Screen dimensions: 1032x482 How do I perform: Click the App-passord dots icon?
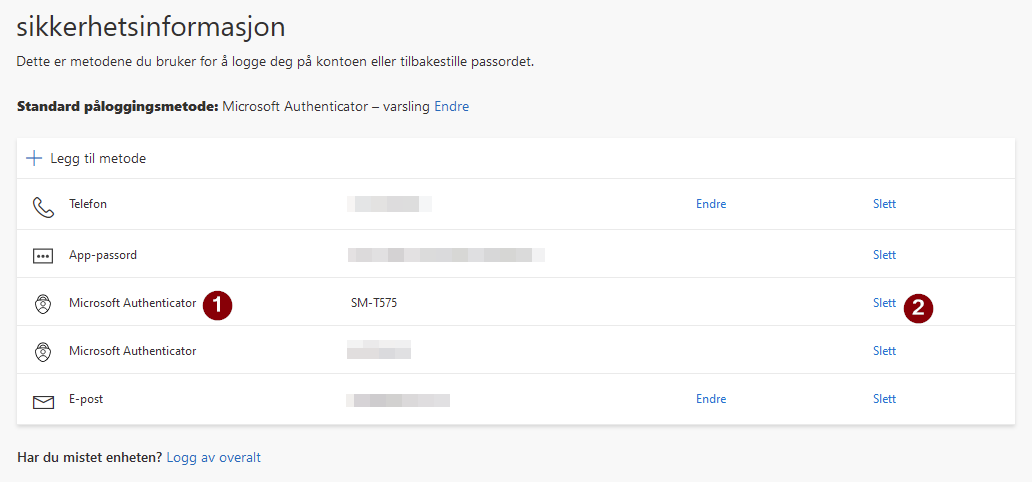click(x=42, y=256)
